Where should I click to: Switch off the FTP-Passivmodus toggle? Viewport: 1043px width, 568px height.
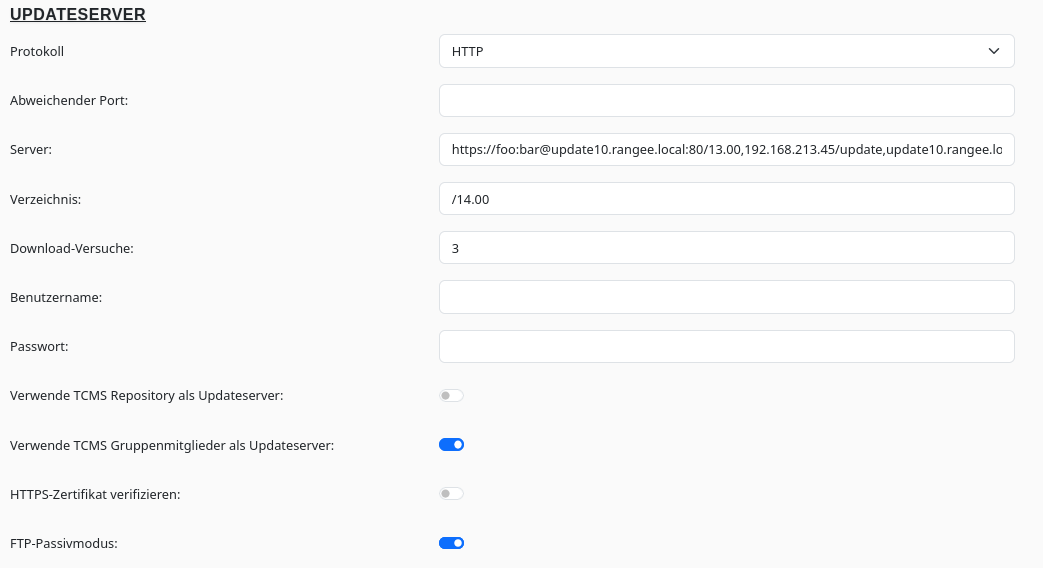click(x=451, y=543)
